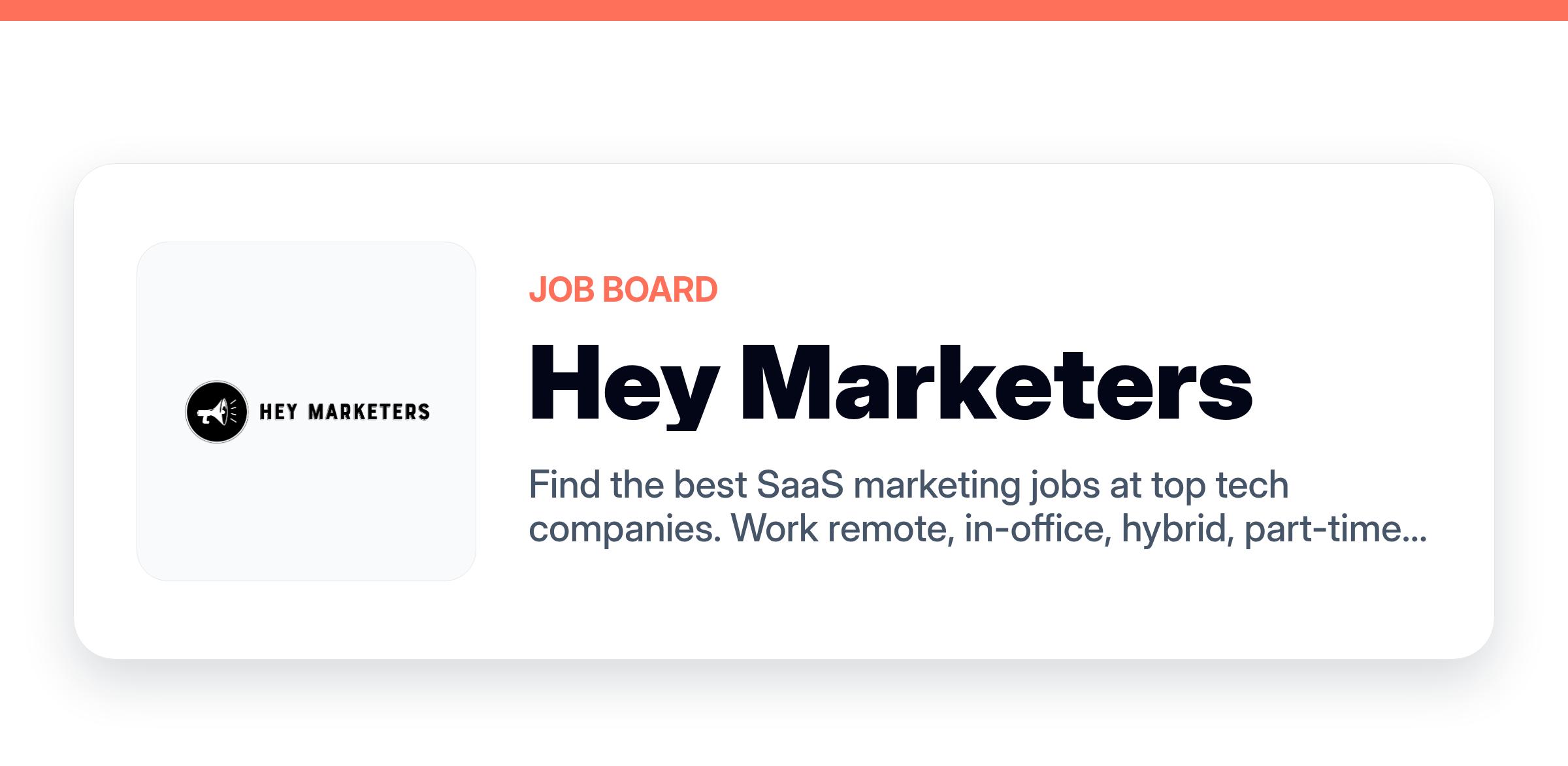Click the word "Hey" in the big heading
The height and width of the screenshot is (766, 1568).
point(624,385)
